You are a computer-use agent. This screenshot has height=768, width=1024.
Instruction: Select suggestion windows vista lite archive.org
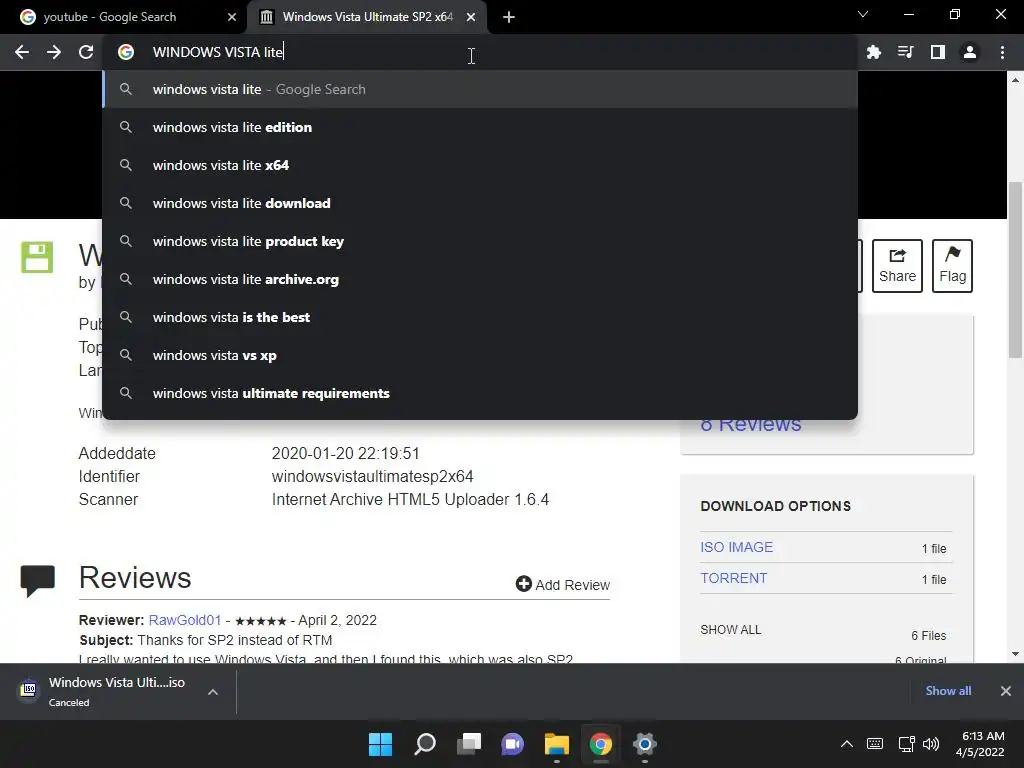point(480,280)
